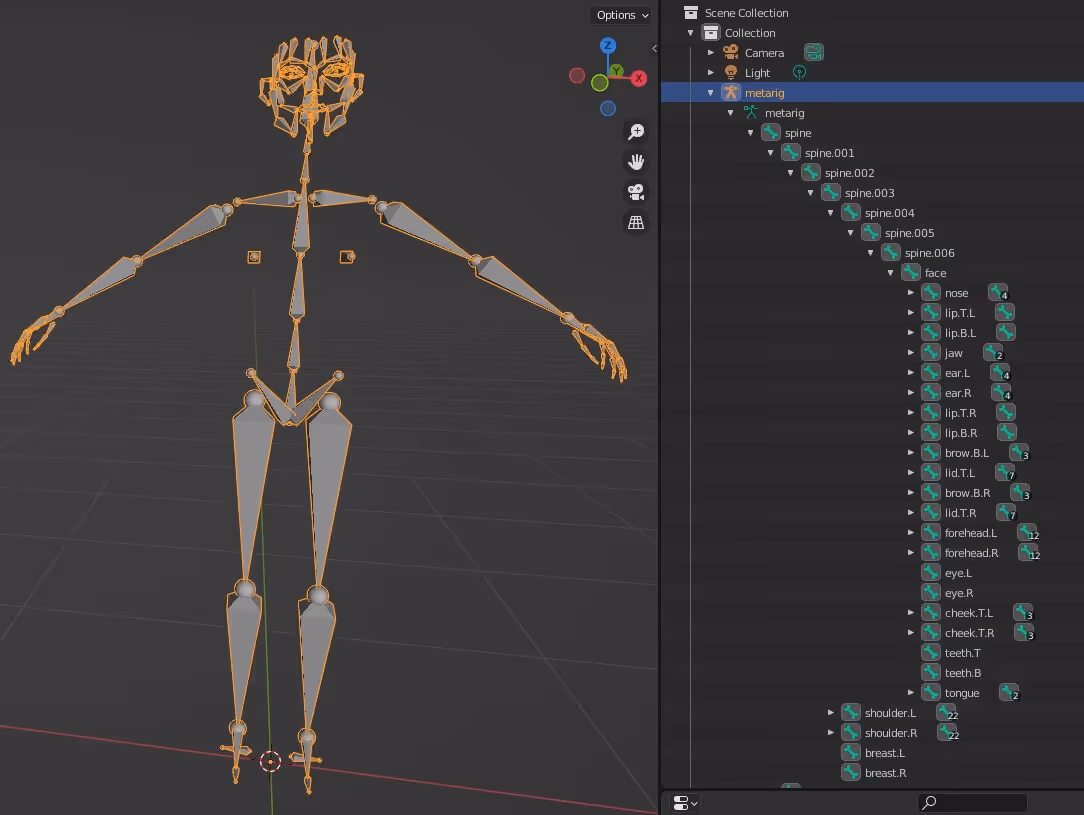Click the red X axis on navigation gizmo
The height and width of the screenshot is (815, 1084).
click(637, 77)
